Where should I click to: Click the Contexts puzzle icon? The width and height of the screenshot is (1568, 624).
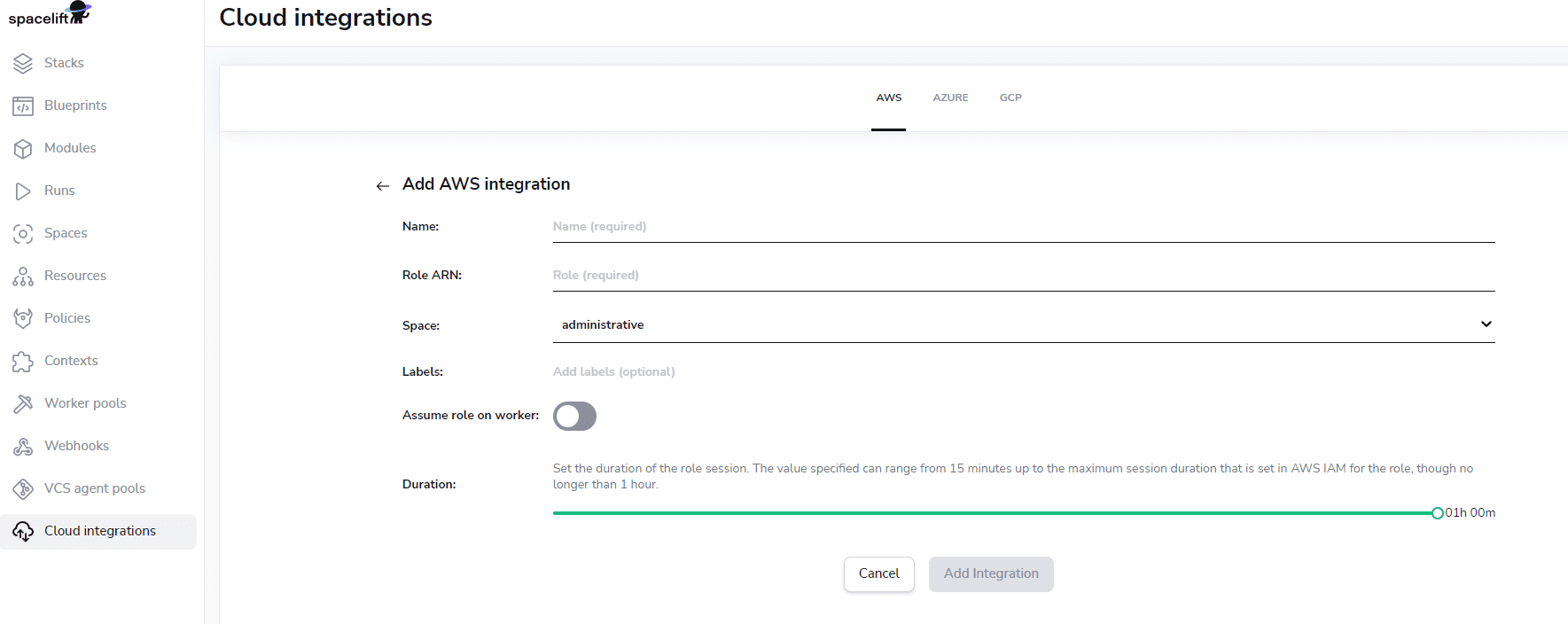(x=23, y=361)
